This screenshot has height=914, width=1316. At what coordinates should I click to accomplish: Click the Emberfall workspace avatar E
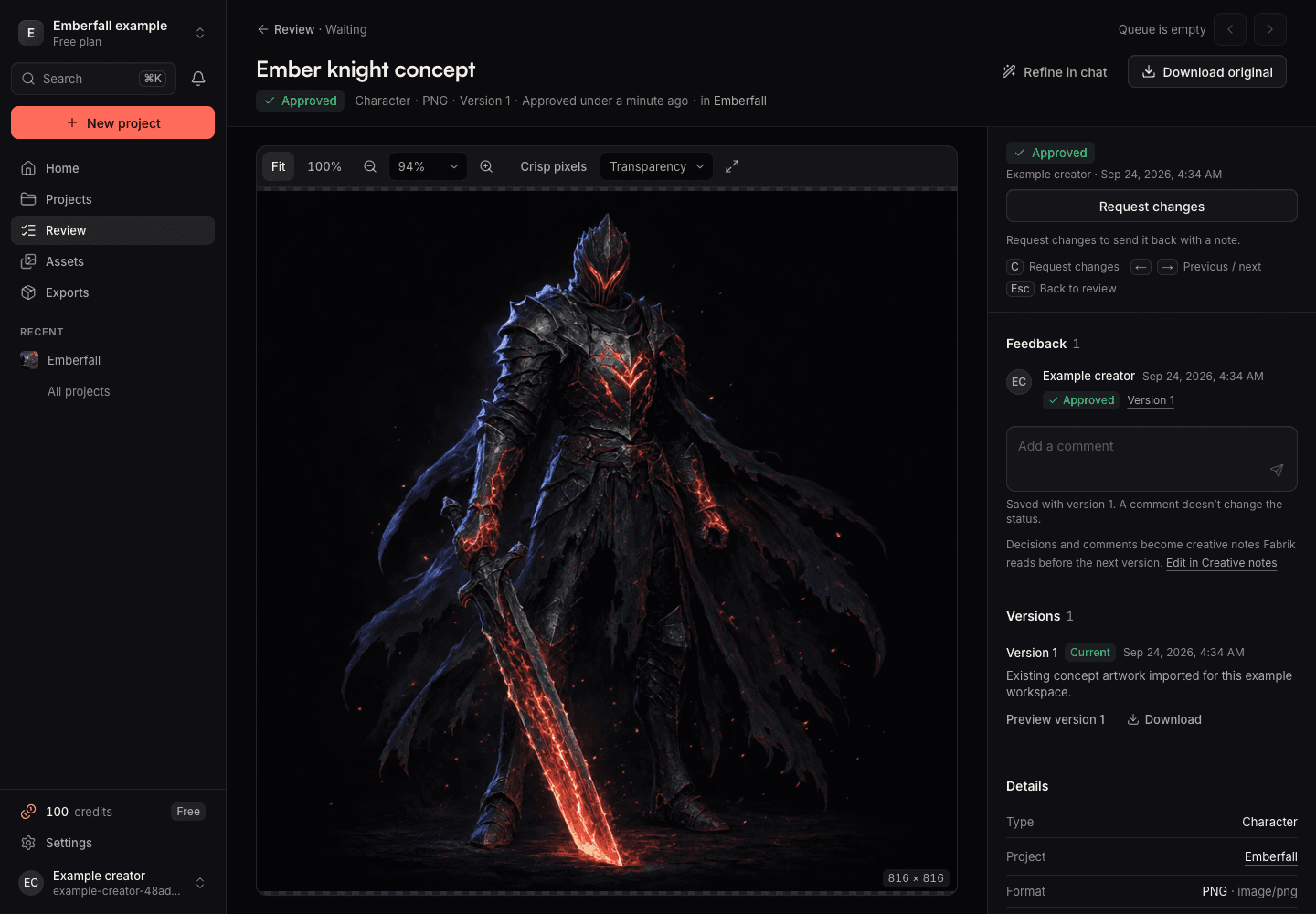tap(31, 33)
